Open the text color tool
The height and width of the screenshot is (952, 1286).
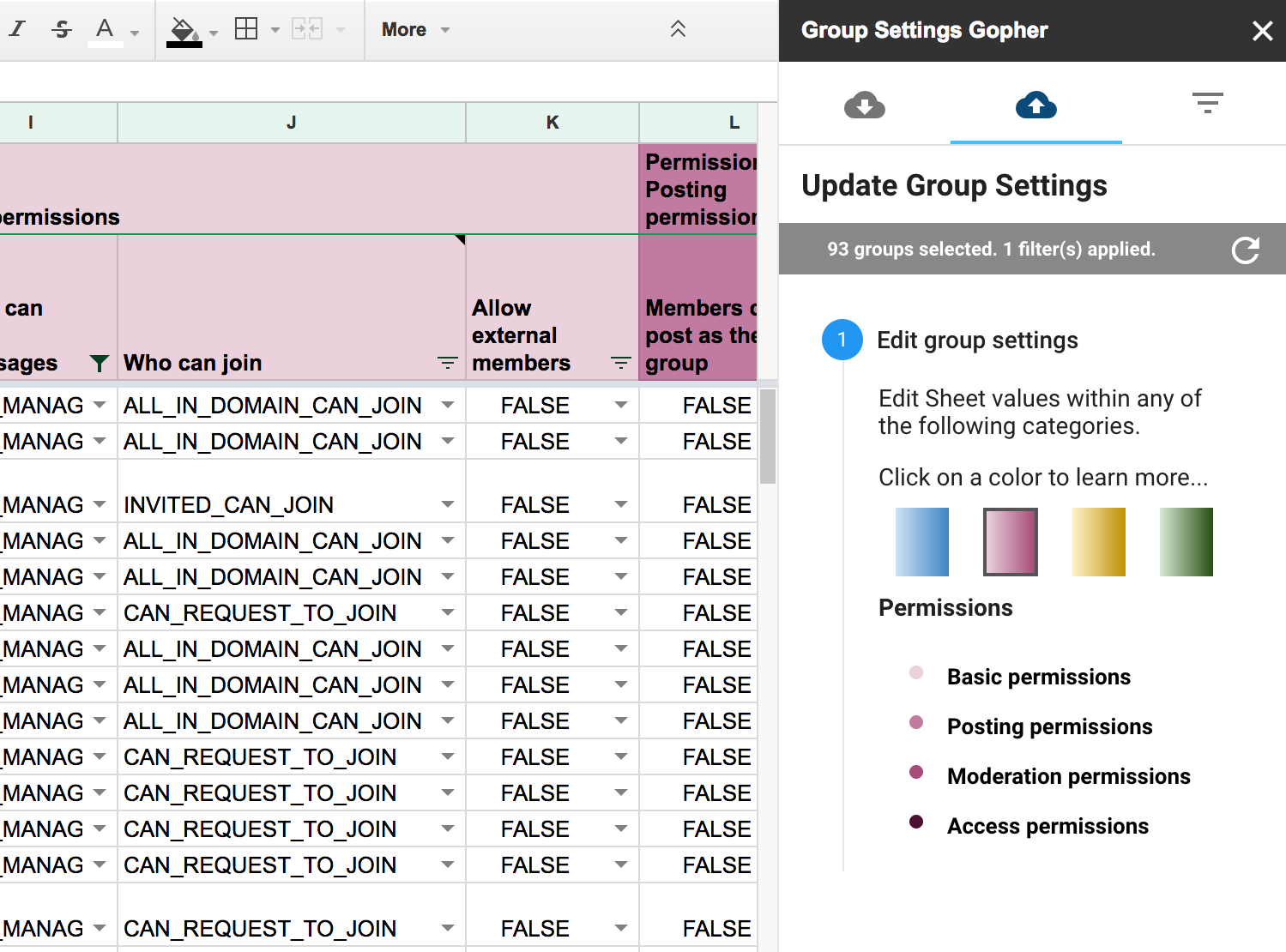pos(105,30)
